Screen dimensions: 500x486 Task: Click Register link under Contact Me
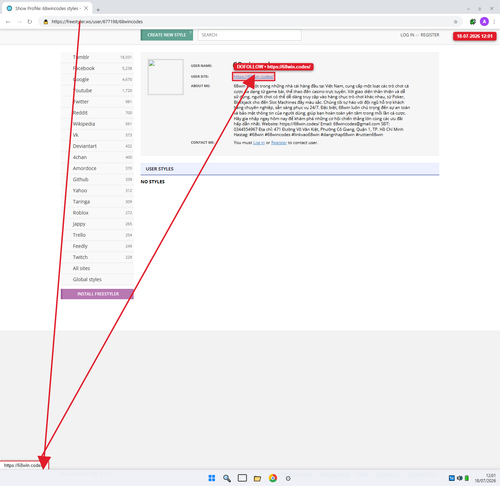tap(279, 143)
